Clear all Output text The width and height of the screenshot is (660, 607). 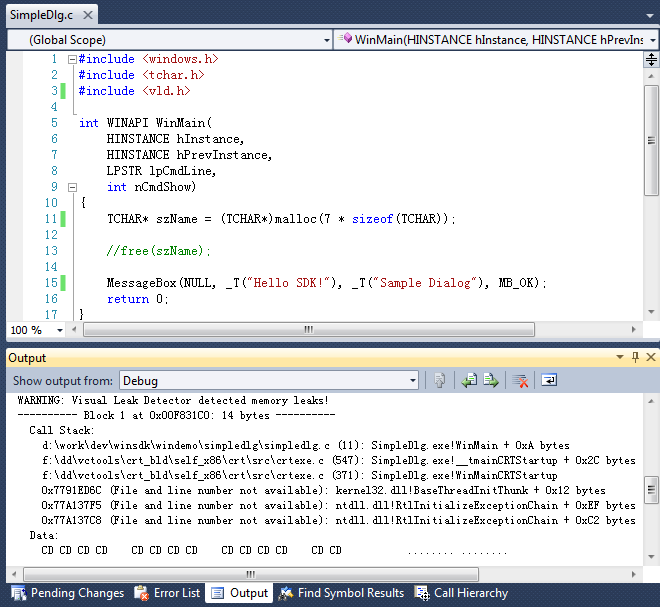point(520,381)
